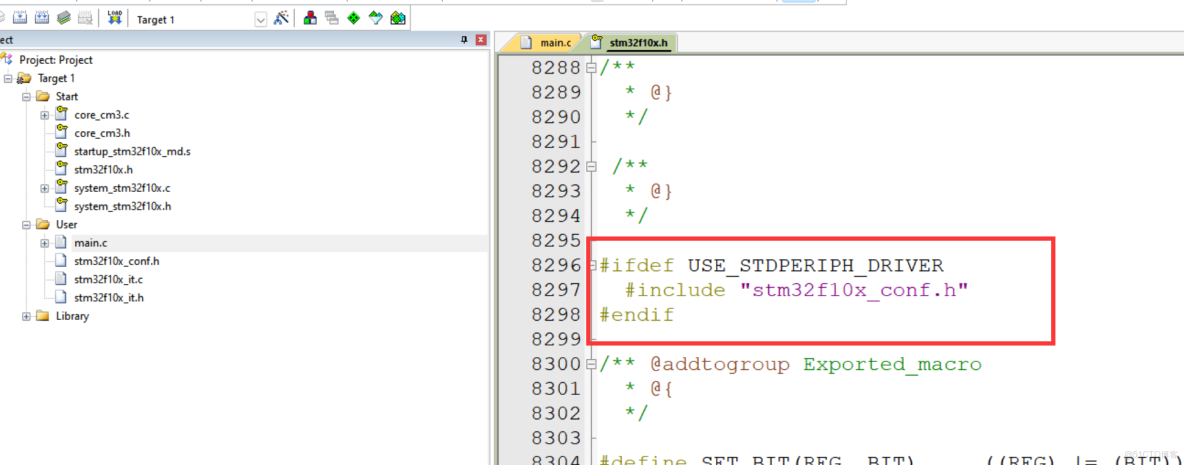Close the Project panel with red X
This screenshot has height=465, width=1184.
pyautogui.click(x=481, y=40)
